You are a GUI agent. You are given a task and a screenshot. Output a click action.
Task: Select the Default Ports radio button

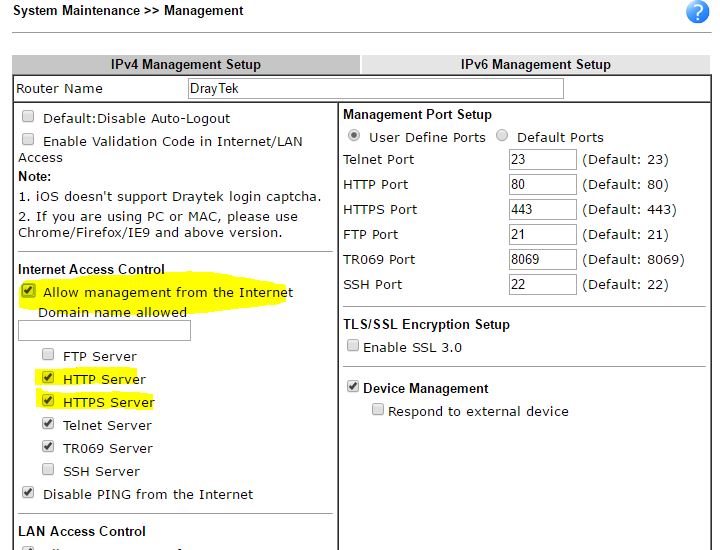pyautogui.click(x=502, y=136)
